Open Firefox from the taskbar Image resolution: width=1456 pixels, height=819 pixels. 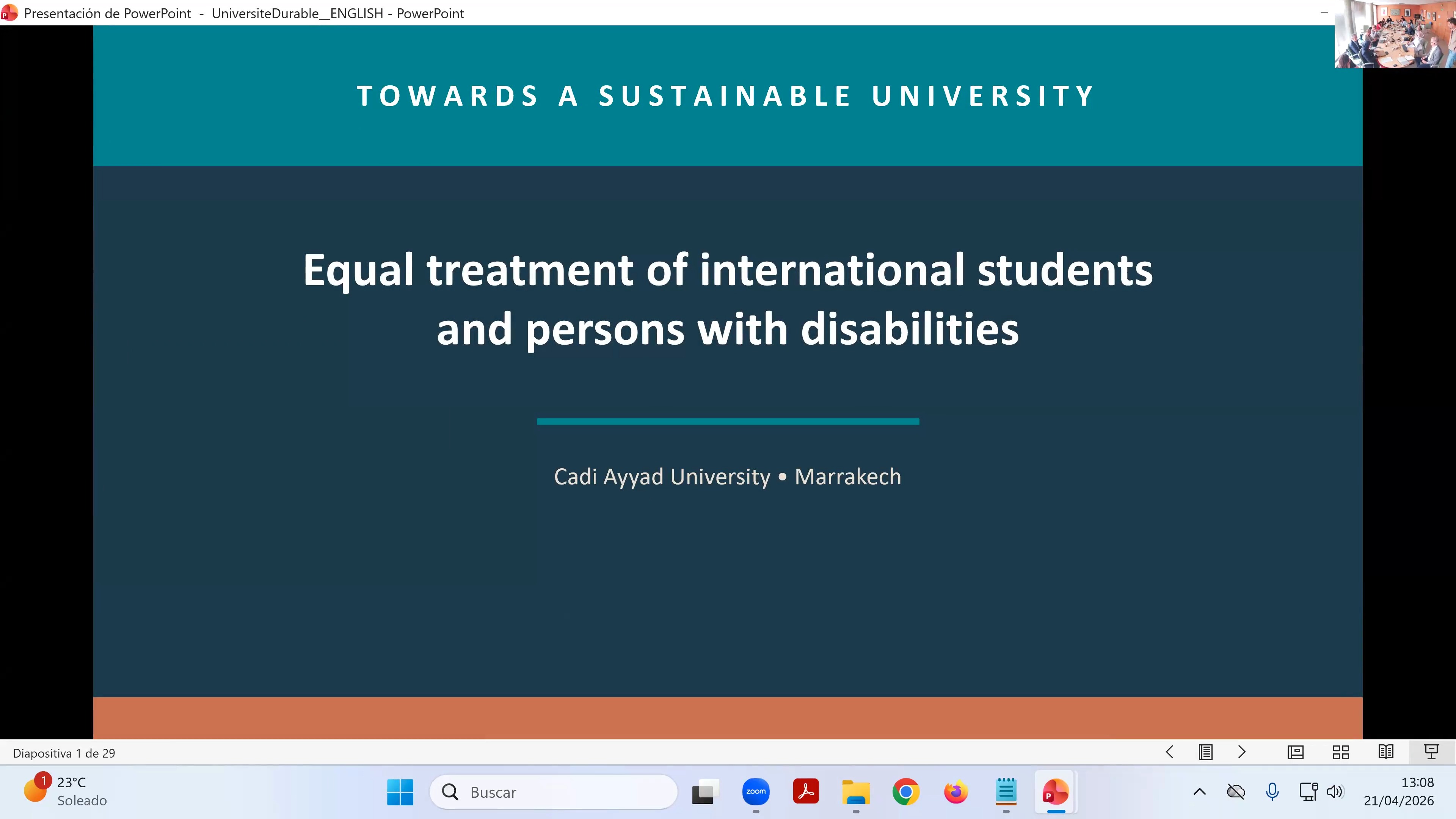[x=956, y=792]
